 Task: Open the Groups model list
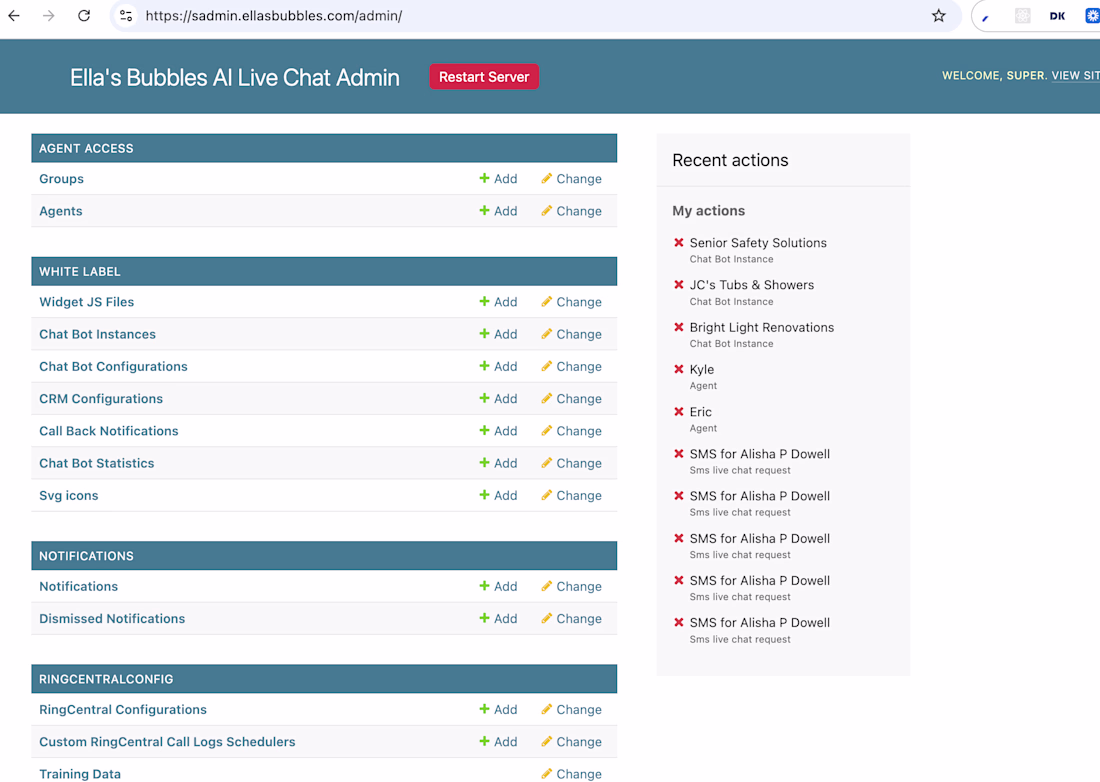coord(61,179)
